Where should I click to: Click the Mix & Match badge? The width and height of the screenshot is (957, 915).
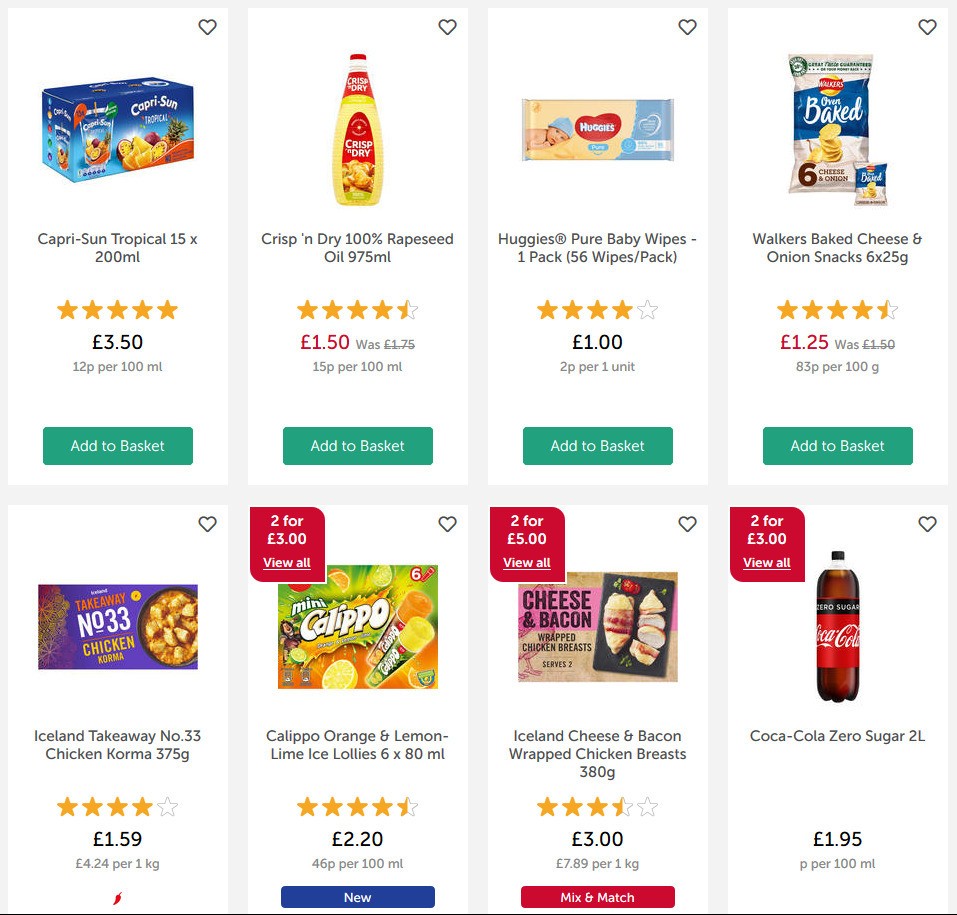point(597,897)
